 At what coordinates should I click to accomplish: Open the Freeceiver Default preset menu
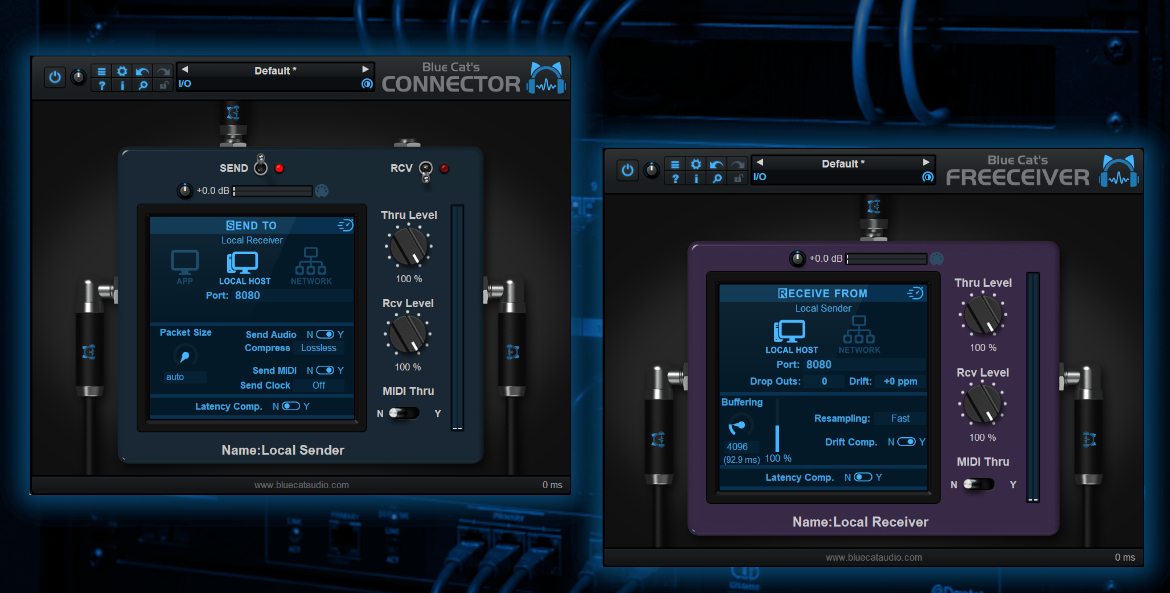842,163
